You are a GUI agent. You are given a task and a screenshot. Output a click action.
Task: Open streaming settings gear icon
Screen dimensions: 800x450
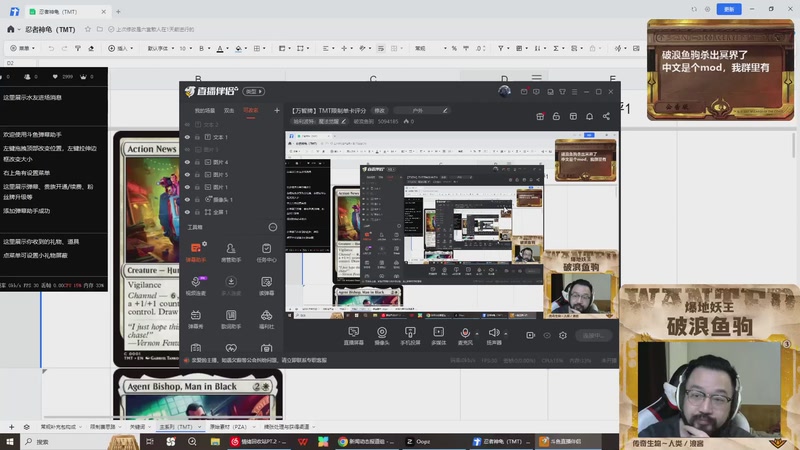click(563, 335)
